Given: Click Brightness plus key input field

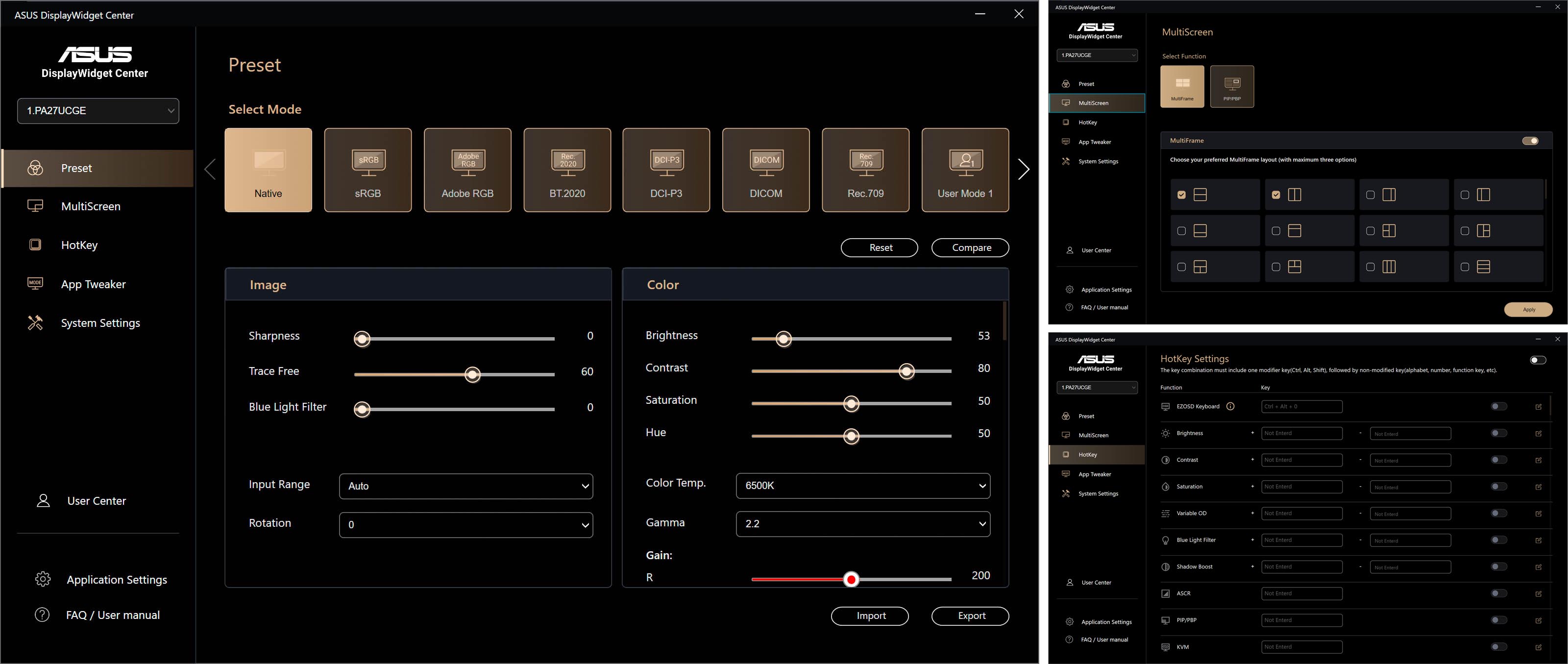Looking at the screenshot, I should (x=1301, y=433).
